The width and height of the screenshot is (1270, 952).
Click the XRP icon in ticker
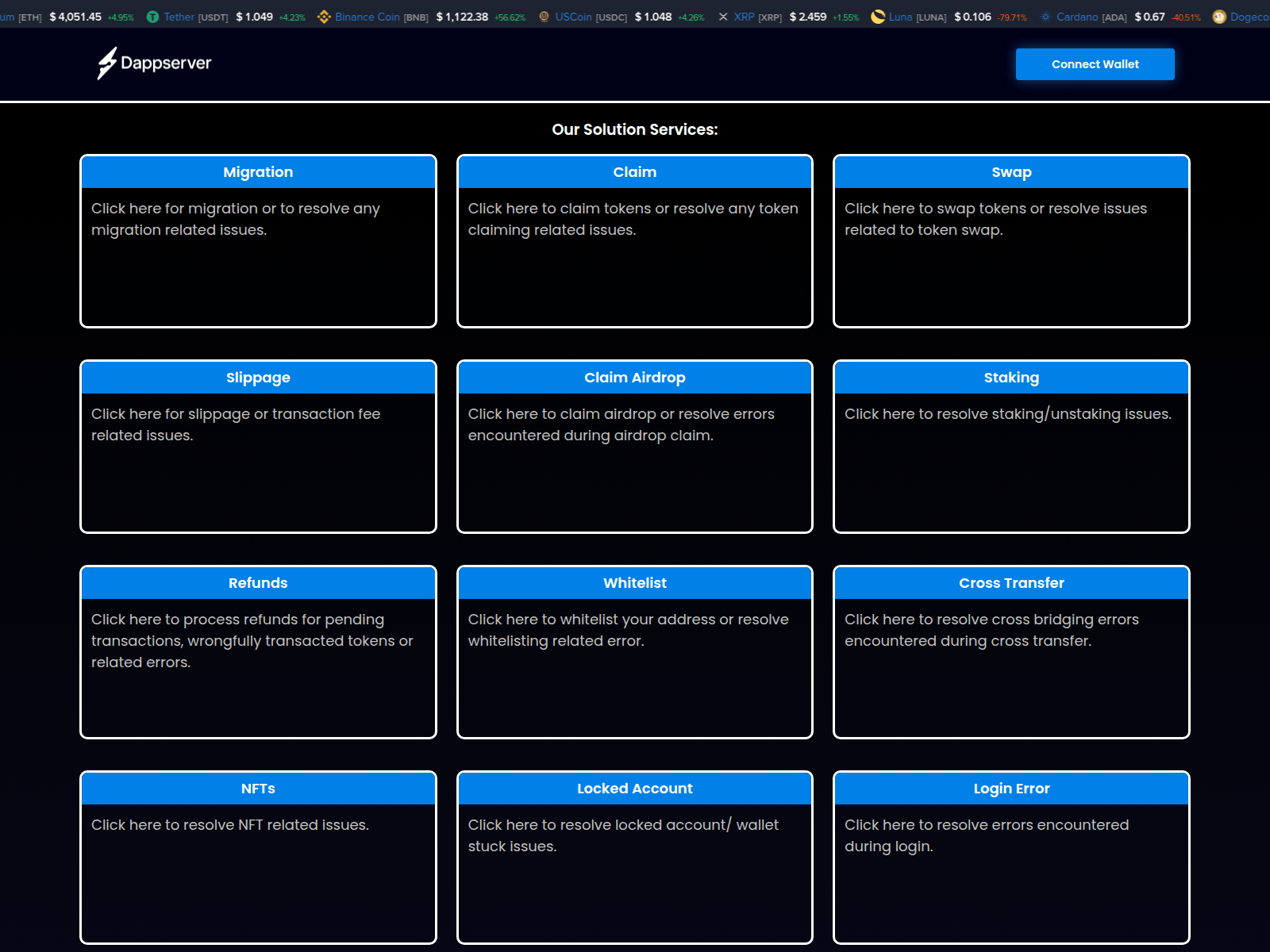723,17
